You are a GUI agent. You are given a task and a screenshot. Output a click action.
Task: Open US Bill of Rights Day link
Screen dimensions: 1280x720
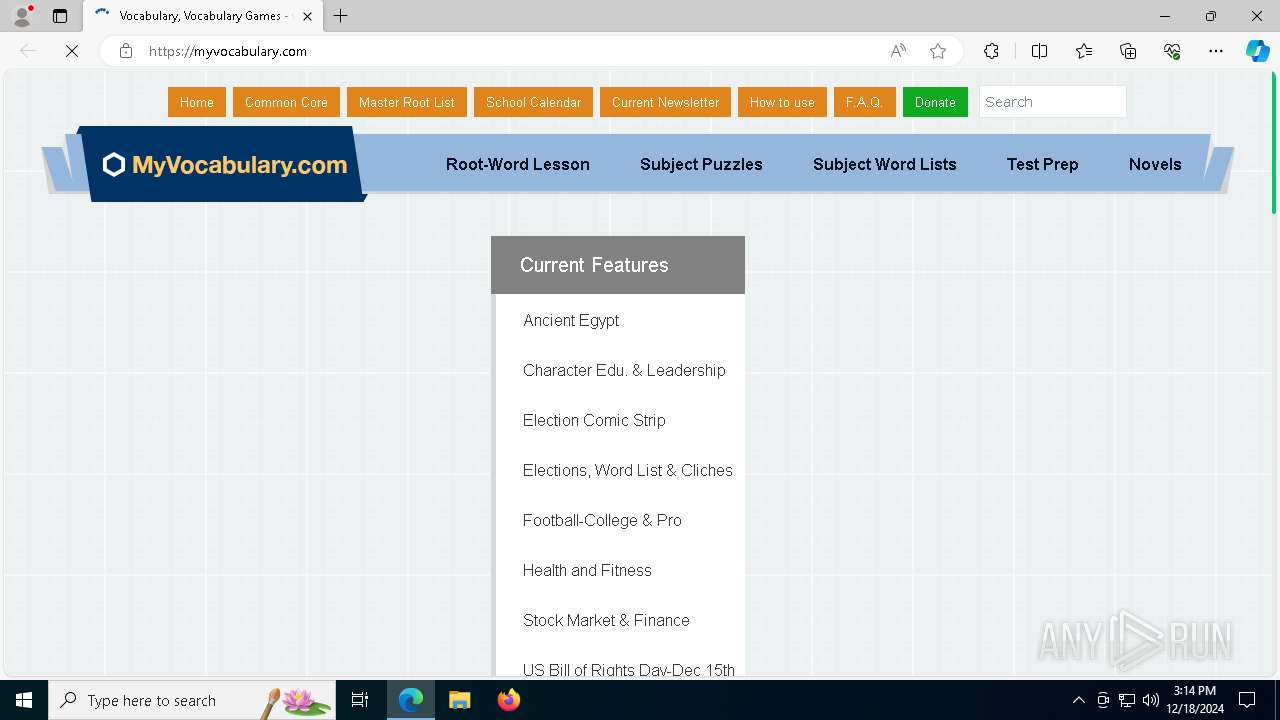point(629,669)
